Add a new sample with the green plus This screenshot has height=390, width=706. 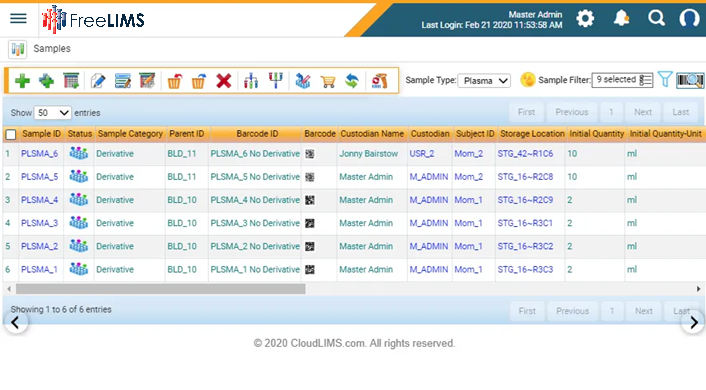23,81
